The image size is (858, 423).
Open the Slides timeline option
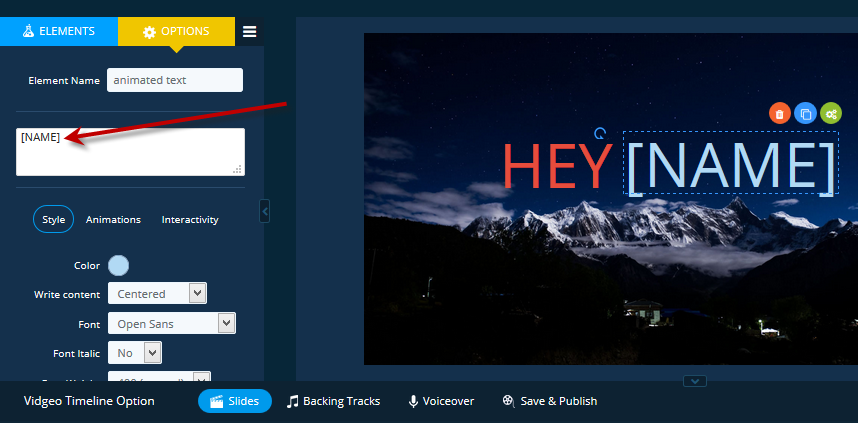(x=235, y=401)
